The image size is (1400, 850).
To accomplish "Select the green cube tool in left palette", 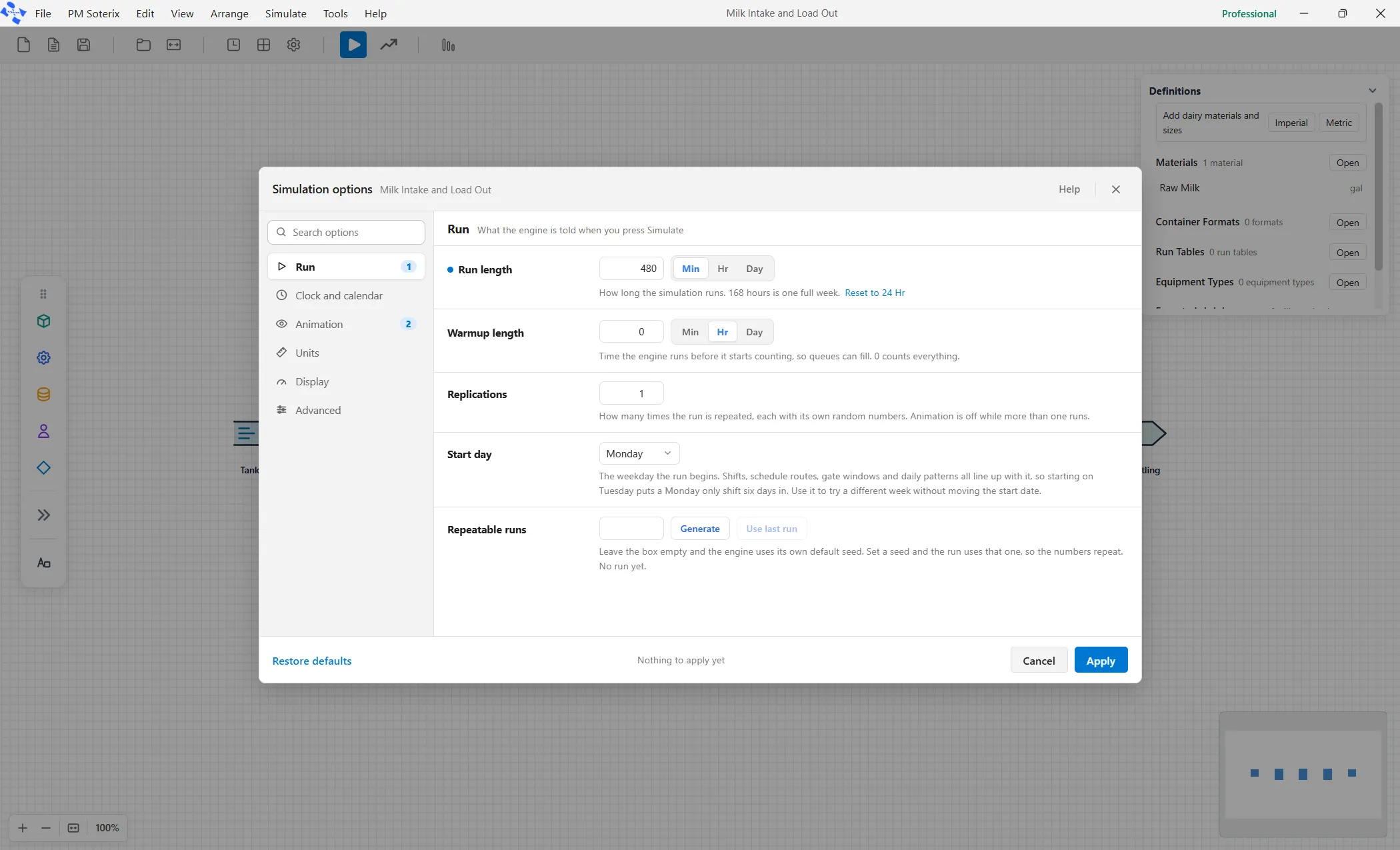I will click(x=43, y=321).
